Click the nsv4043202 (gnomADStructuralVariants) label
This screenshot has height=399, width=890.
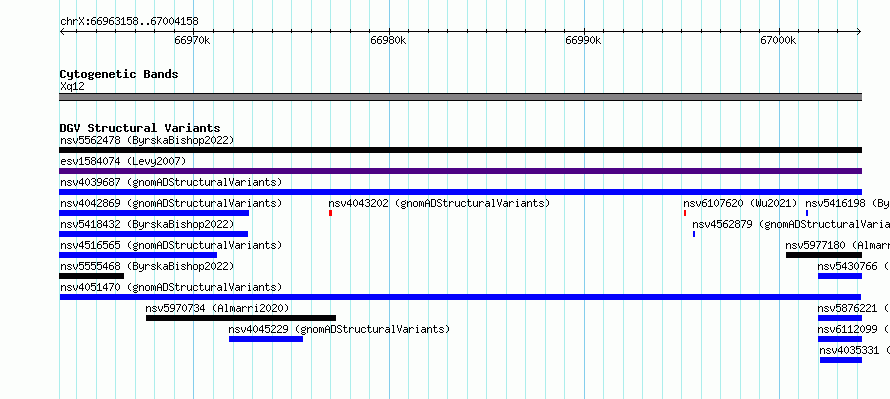(439, 203)
